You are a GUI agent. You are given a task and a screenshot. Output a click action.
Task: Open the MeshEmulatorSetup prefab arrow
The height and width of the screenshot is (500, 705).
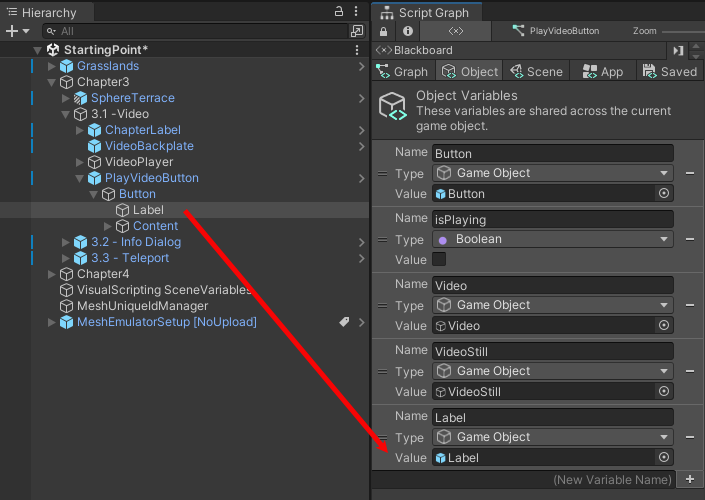coord(361,322)
